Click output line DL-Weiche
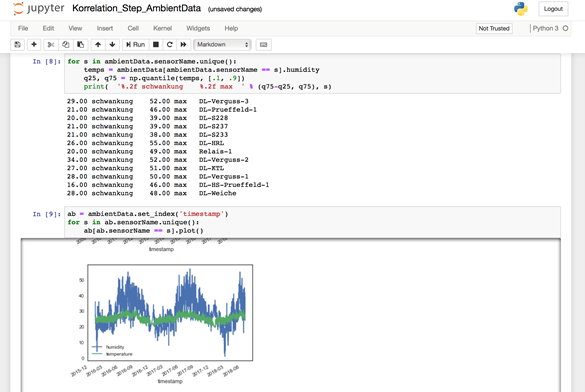The width and height of the screenshot is (585, 392). click(151, 193)
